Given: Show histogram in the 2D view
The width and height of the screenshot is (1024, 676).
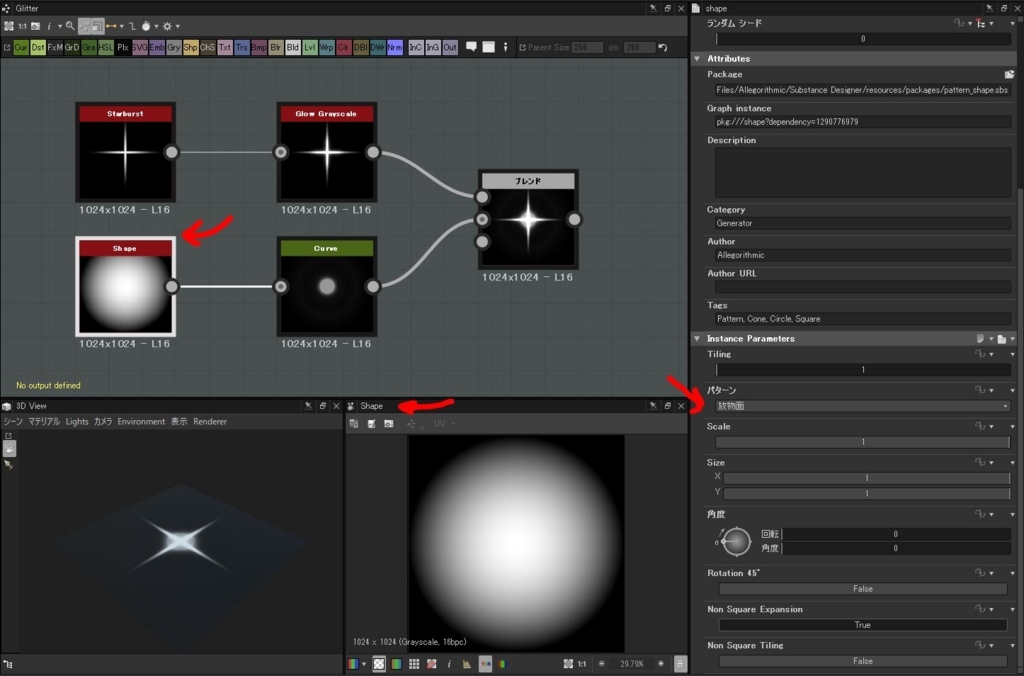Looking at the screenshot, I should coord(466,664).
